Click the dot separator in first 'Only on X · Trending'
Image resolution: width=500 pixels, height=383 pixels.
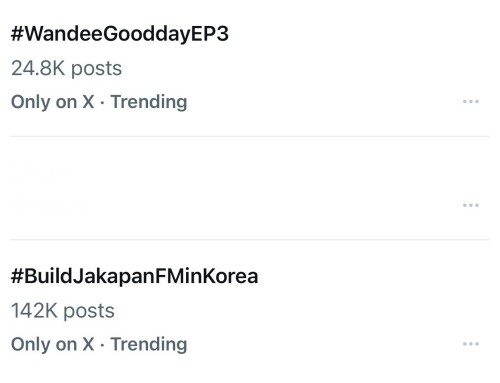click(102, 103)
